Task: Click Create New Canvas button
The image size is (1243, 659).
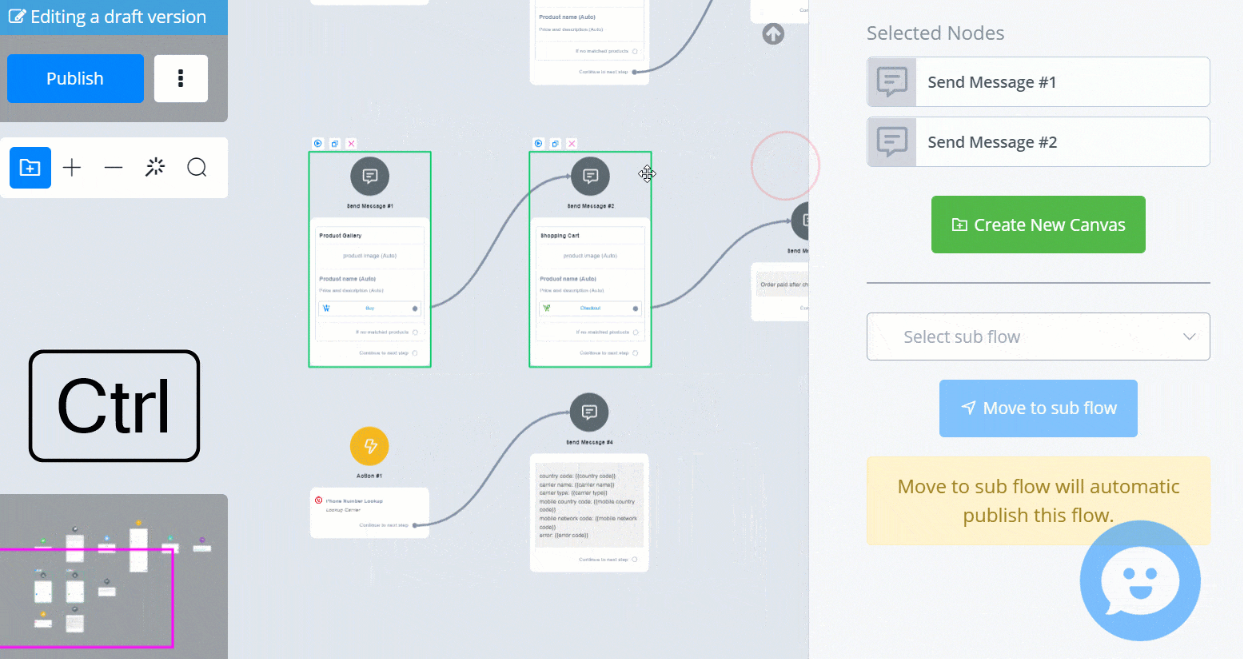Action: tap(1038, 225)
